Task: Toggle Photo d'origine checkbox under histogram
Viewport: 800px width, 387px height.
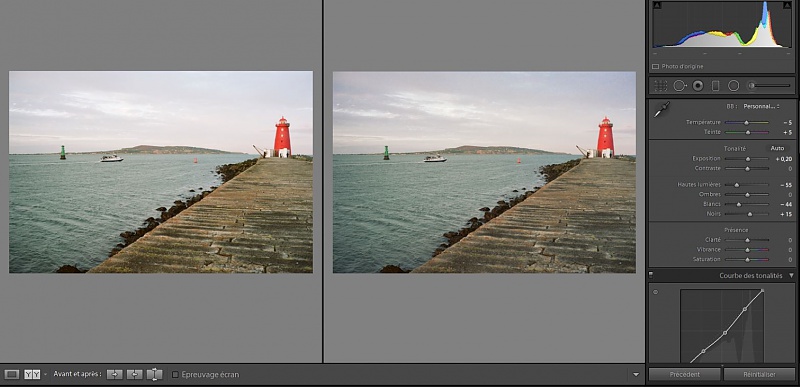Action: point(656,67)
